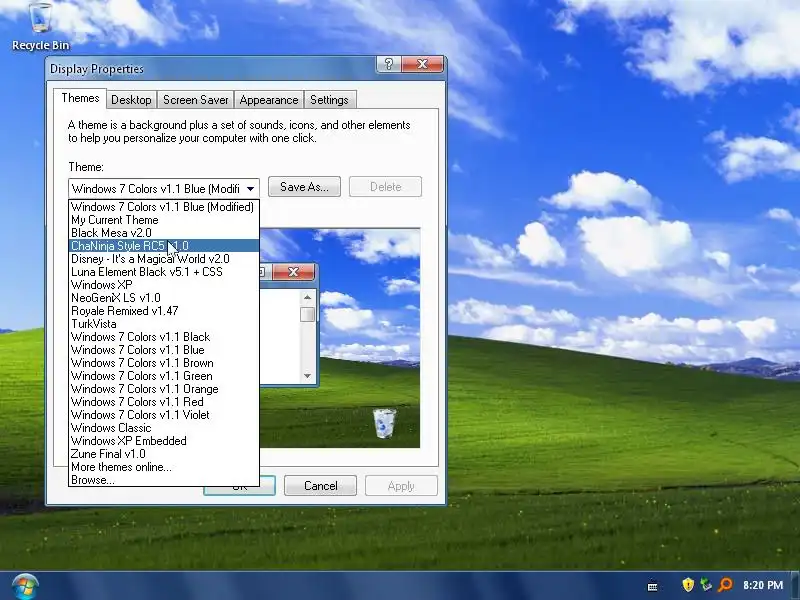The height and width of the screenshot is (600, 800).
Task: Select Windows 7 Colors v1.1 Black
Action: click(164, 337)
